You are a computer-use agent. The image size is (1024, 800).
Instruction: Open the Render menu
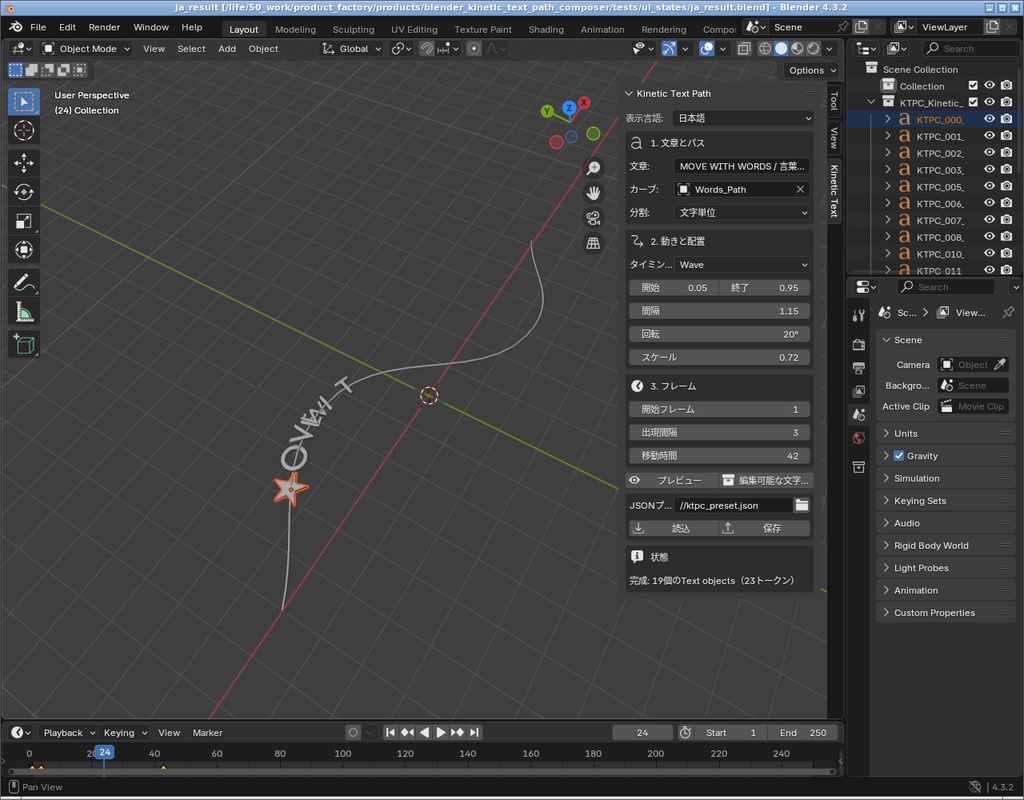click(104, 27)
